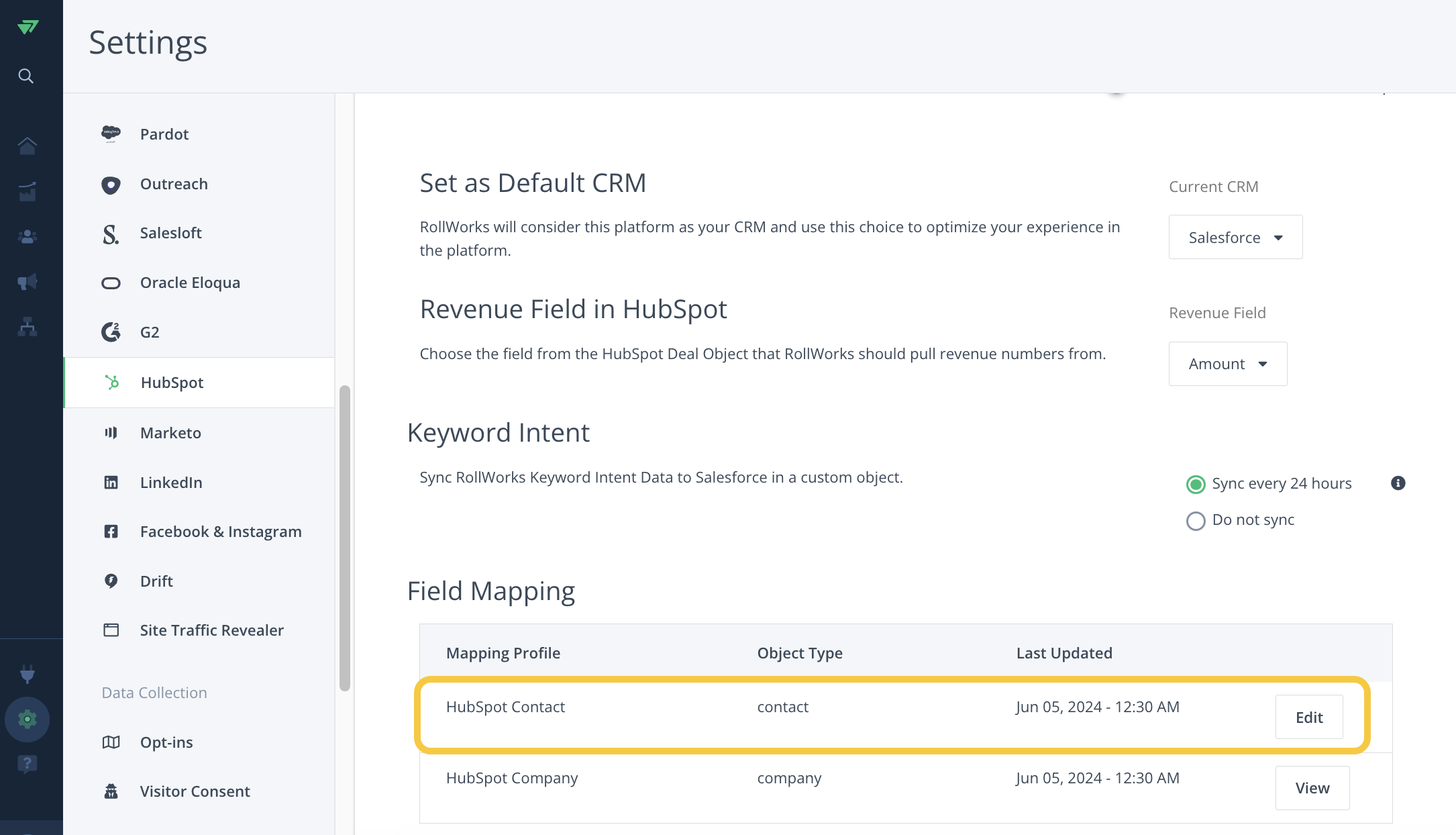Click the Last Updated column header

point(1063,653)
